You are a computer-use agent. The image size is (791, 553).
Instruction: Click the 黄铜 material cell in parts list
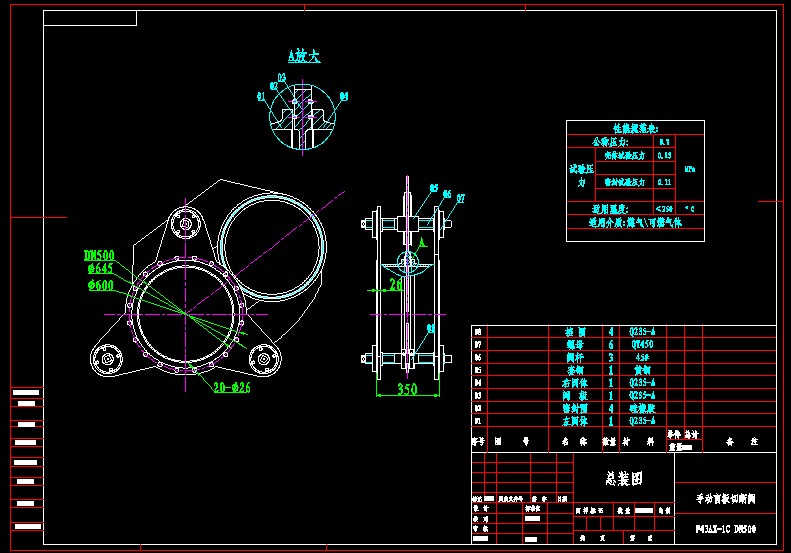(x=636, y=368)
